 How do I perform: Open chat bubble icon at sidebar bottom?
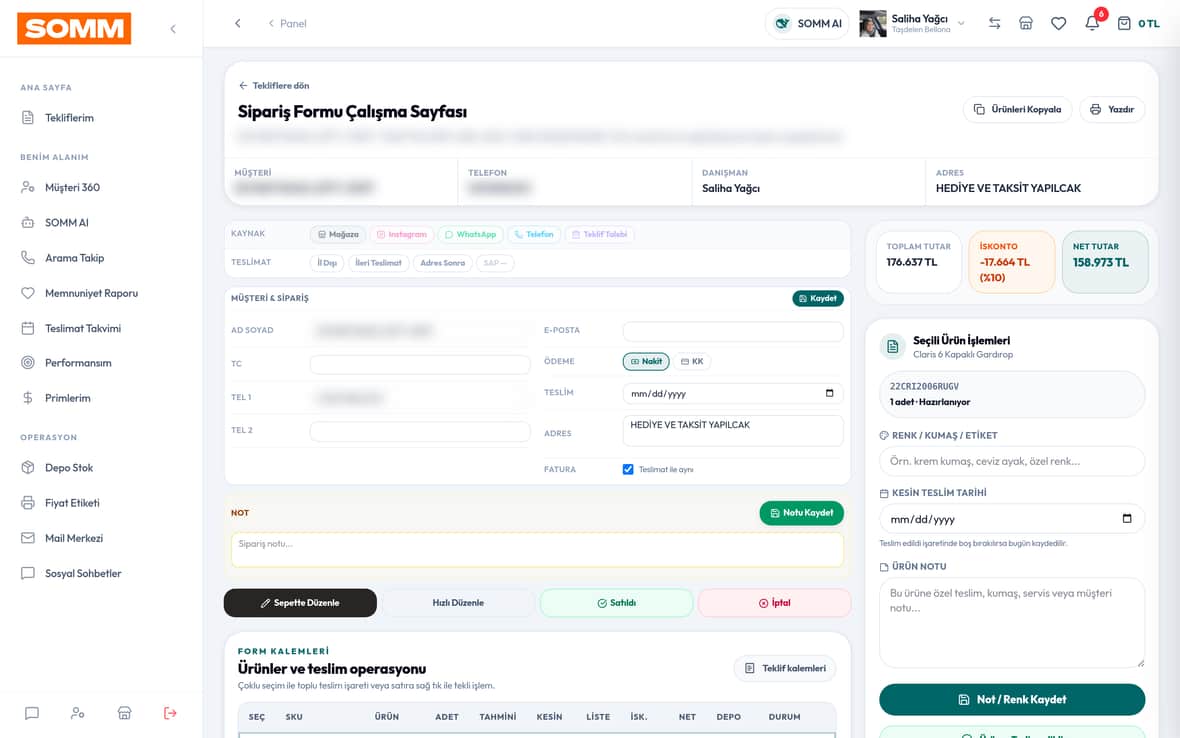[32, 712]
